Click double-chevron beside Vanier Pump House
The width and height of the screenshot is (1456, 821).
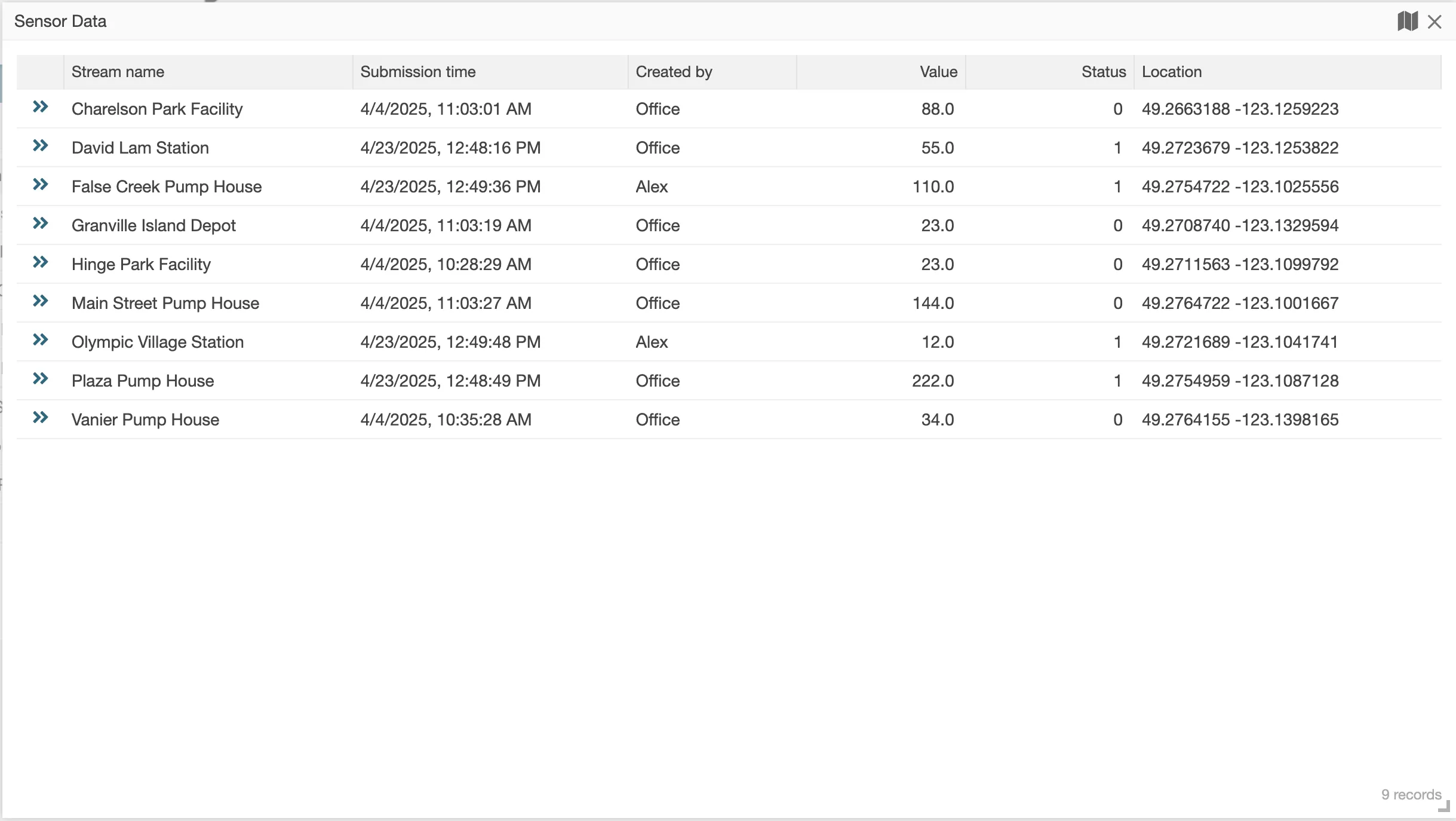(41, 418)
